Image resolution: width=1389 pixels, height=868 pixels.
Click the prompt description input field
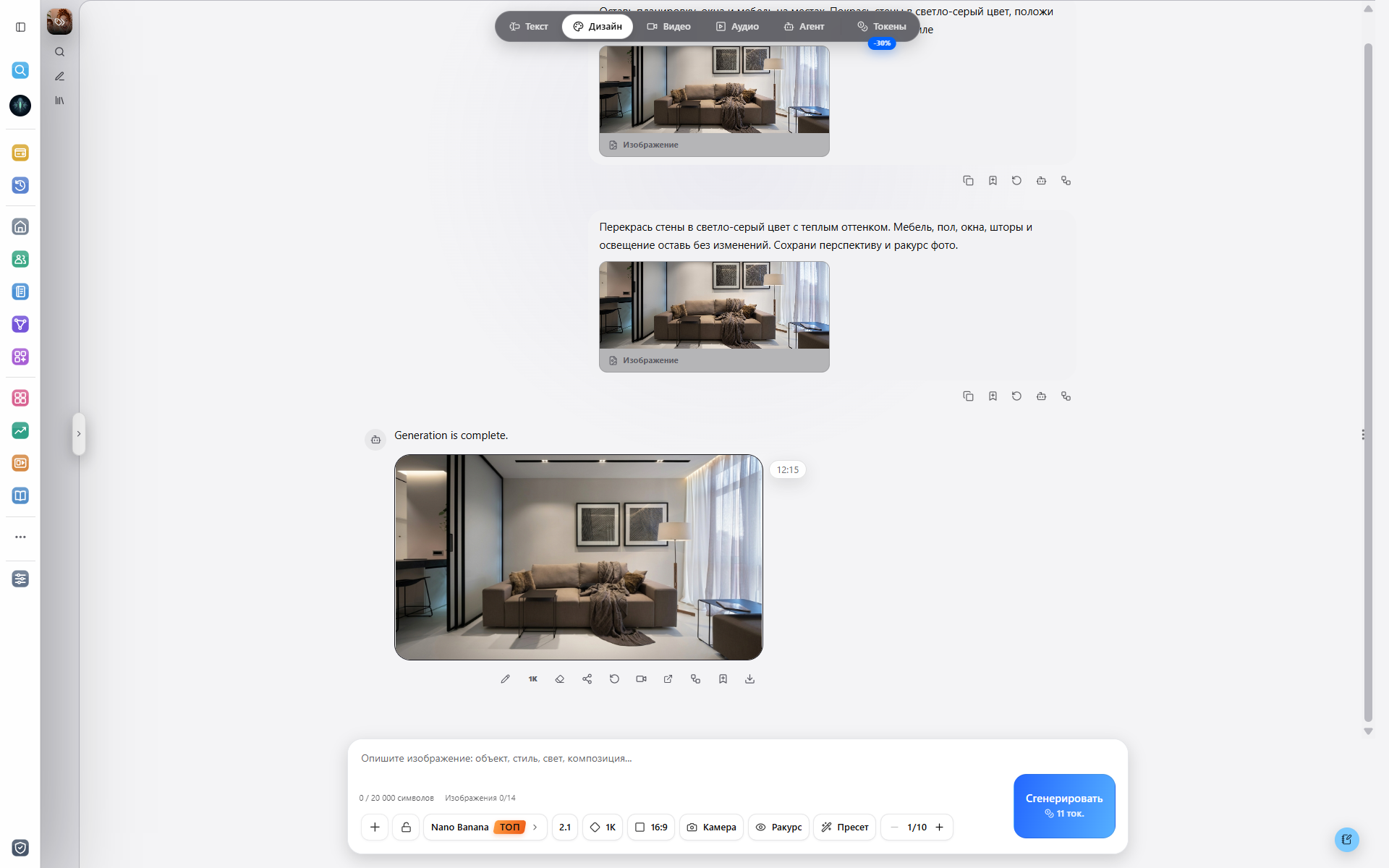pos(680,758)
